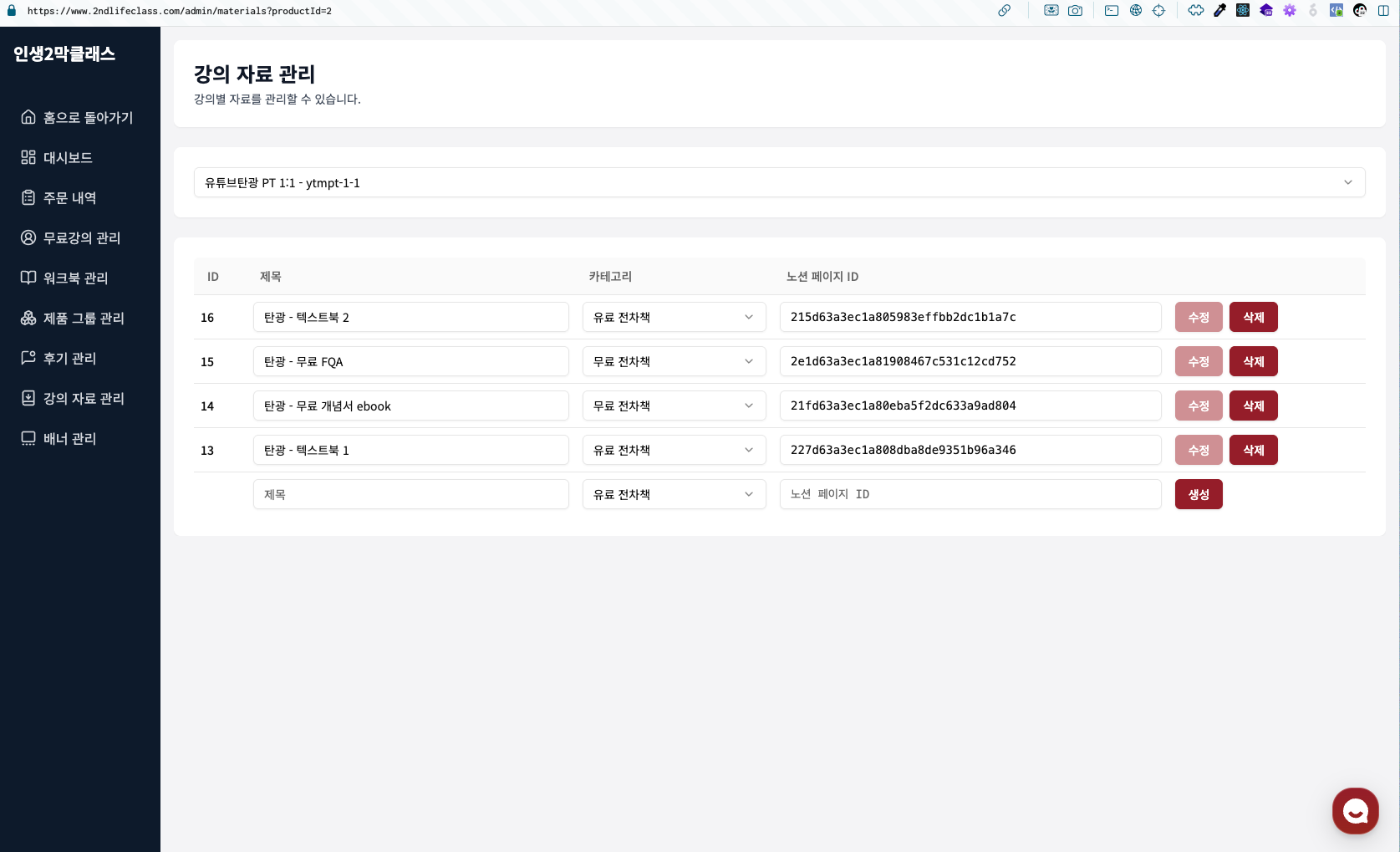Click the eyedropper extension icon
This screenshot has height=852, width=1400.
(x=1219, y=11)
